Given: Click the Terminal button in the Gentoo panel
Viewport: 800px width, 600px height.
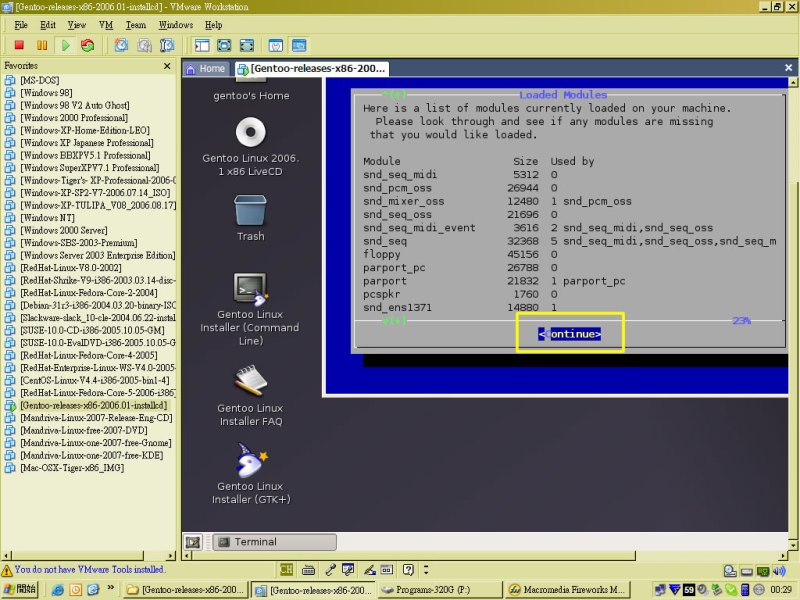Looking at the screenshot, I should click(274, 542).
